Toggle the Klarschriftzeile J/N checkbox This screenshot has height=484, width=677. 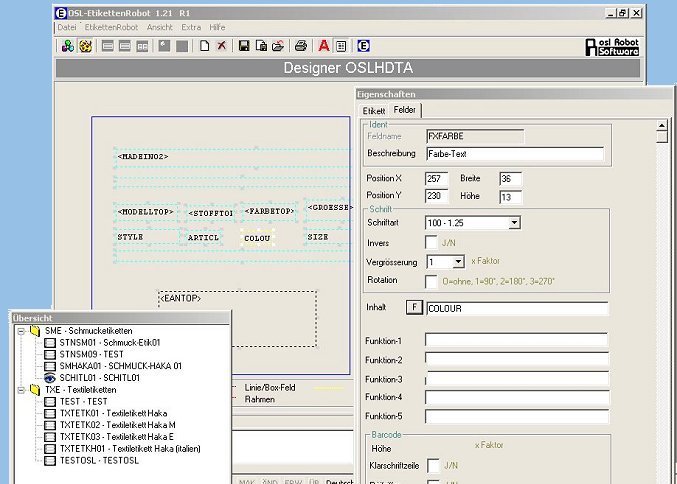[433, 465]
